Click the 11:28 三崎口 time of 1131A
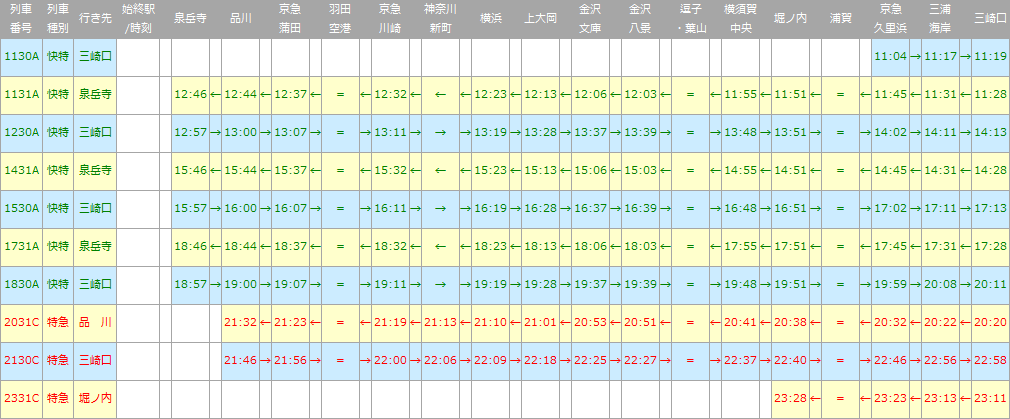This screenshot has height=419, width=1010. coord(991,94)
